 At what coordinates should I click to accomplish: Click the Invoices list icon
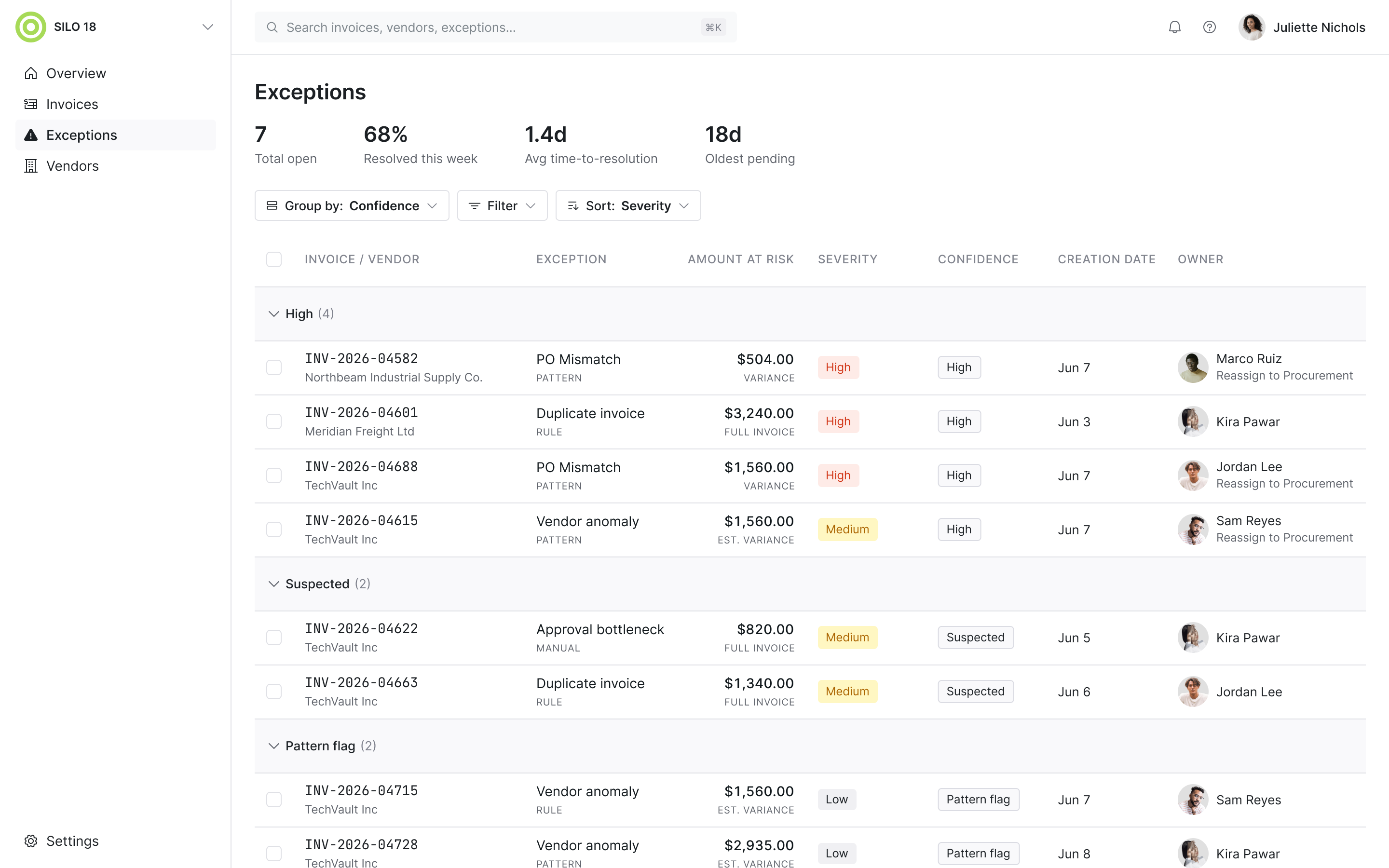31,104
